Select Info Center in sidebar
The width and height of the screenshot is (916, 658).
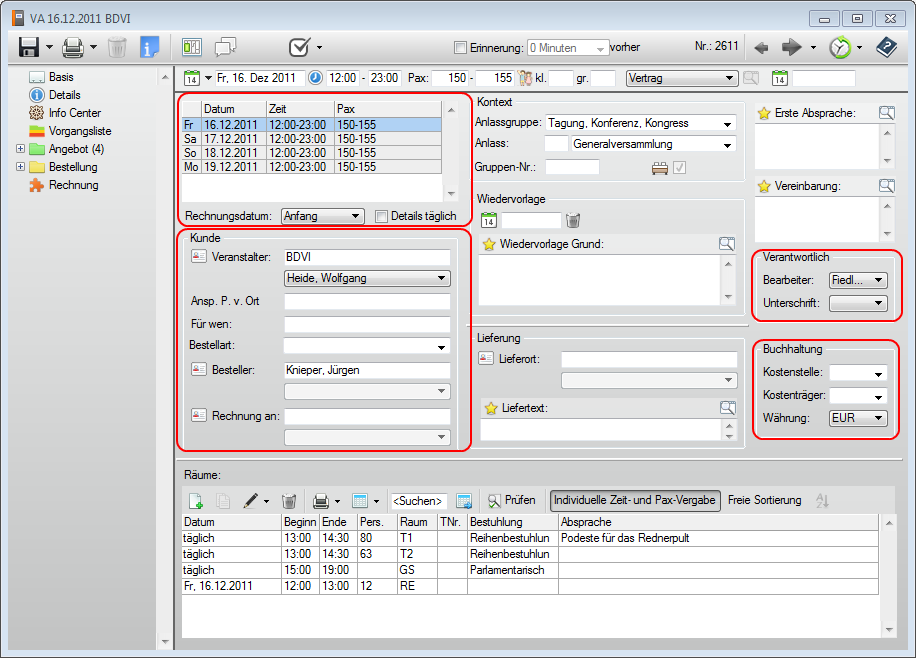pyautogui.click(x=74, y=113)
